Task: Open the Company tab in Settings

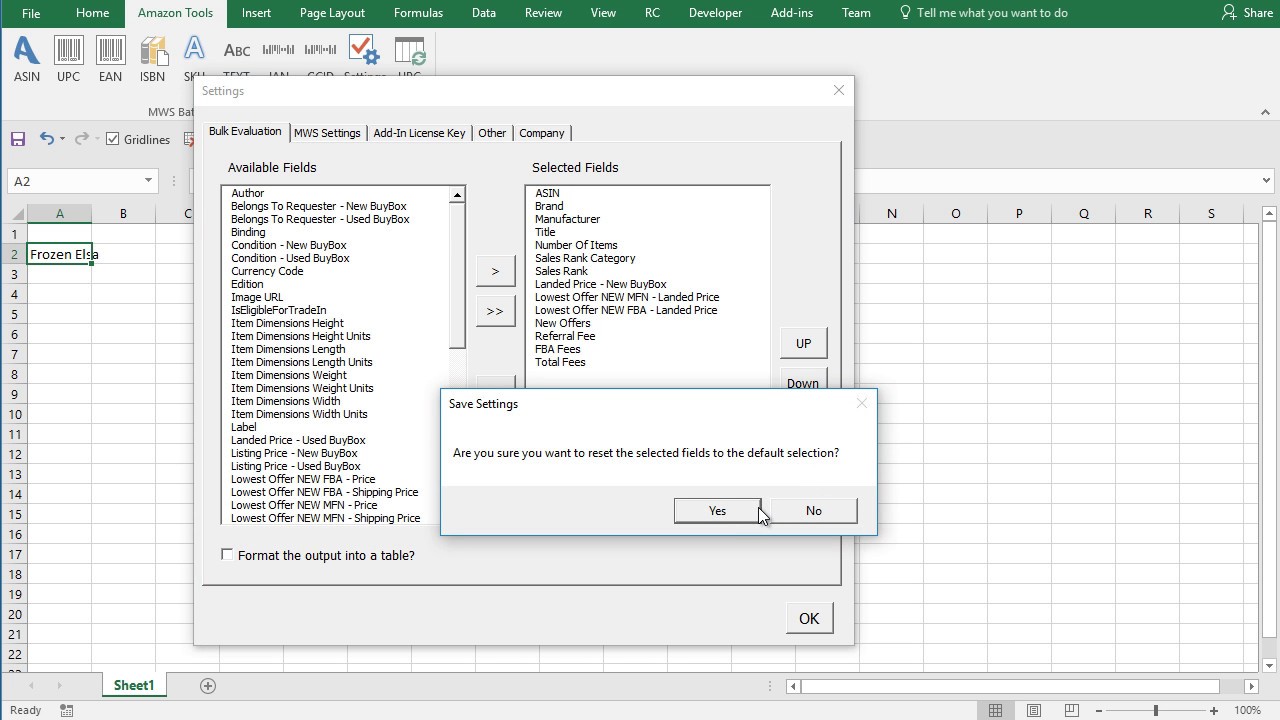Action: coord(542,133)
